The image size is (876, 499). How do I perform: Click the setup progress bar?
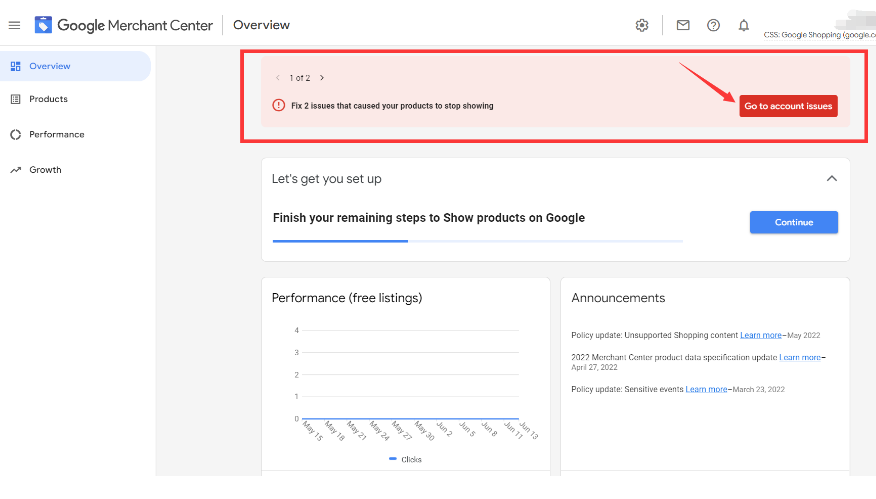click(477, 241)
